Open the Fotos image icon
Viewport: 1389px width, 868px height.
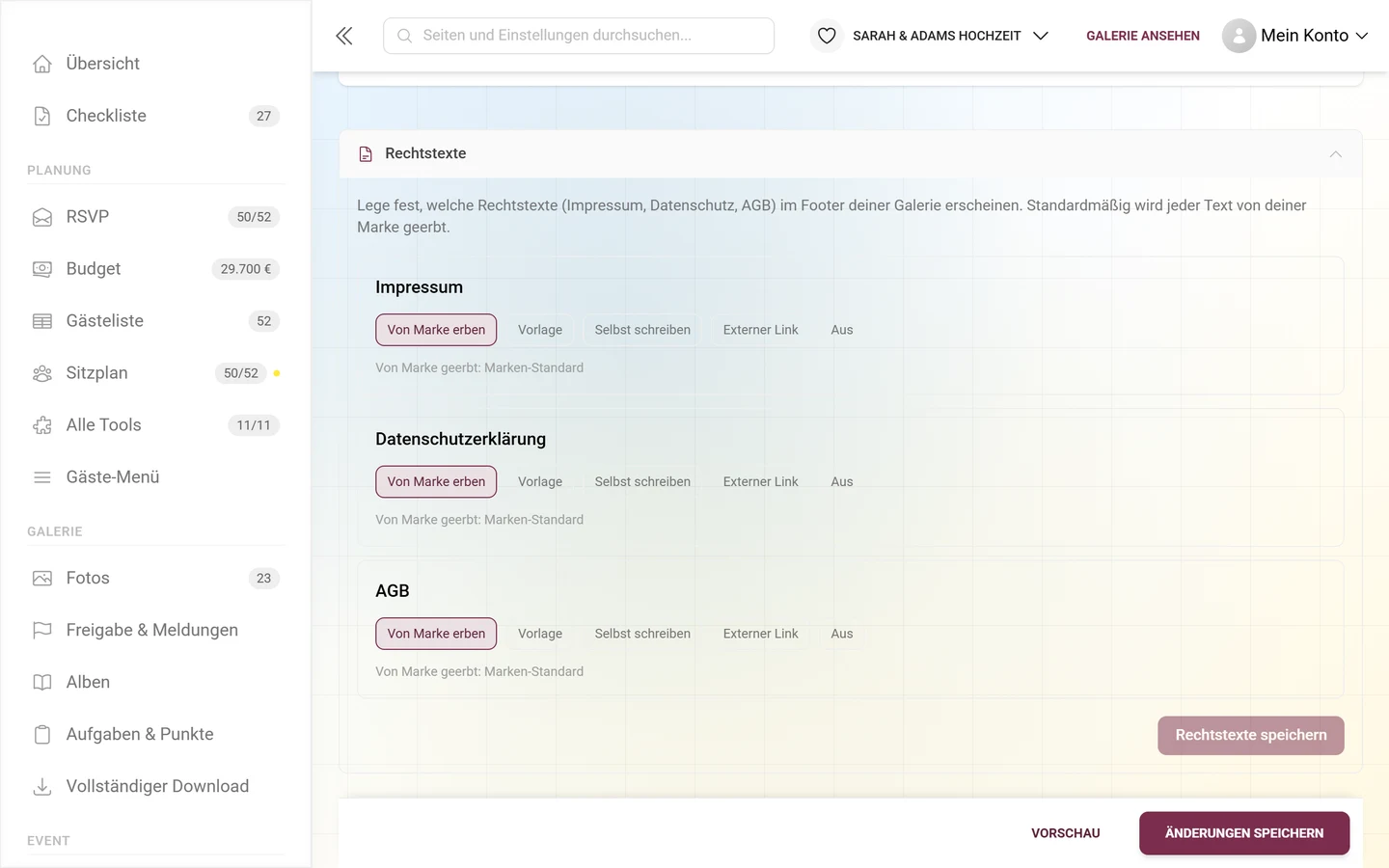coord(42,579)
